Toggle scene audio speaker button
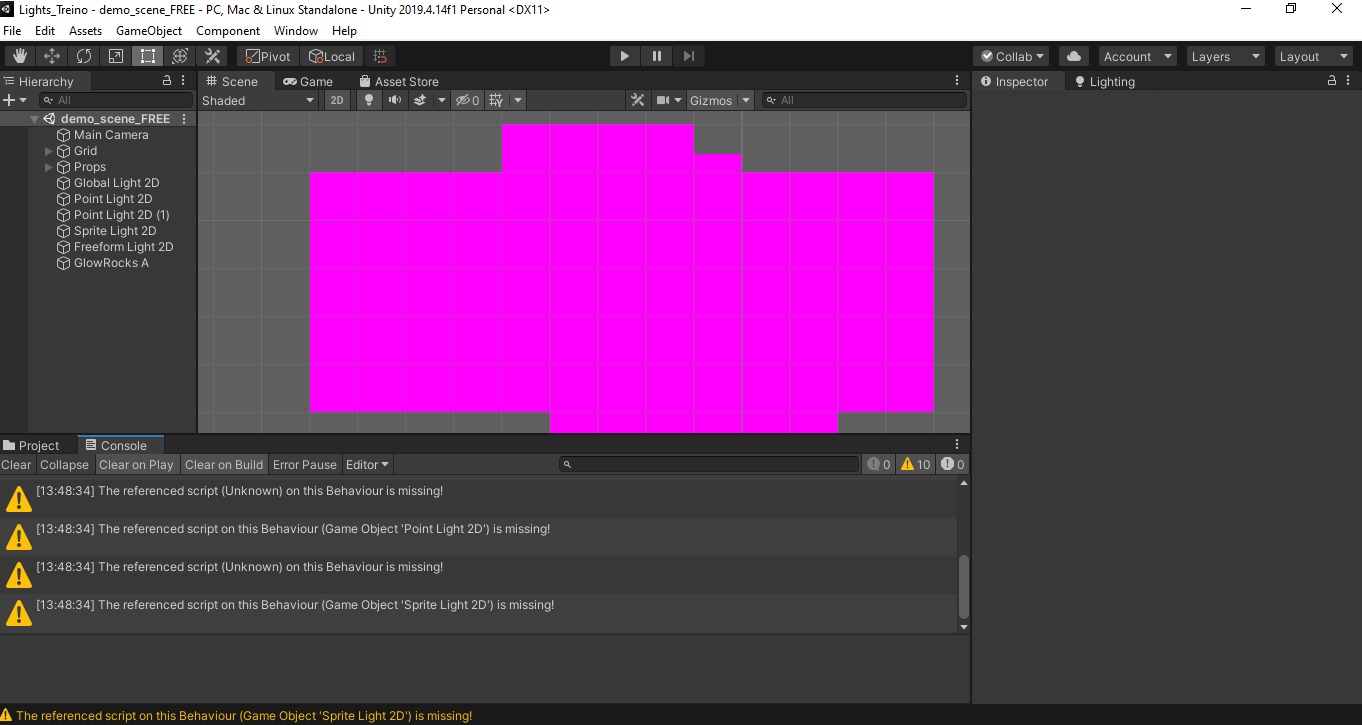 coord(395,100)
